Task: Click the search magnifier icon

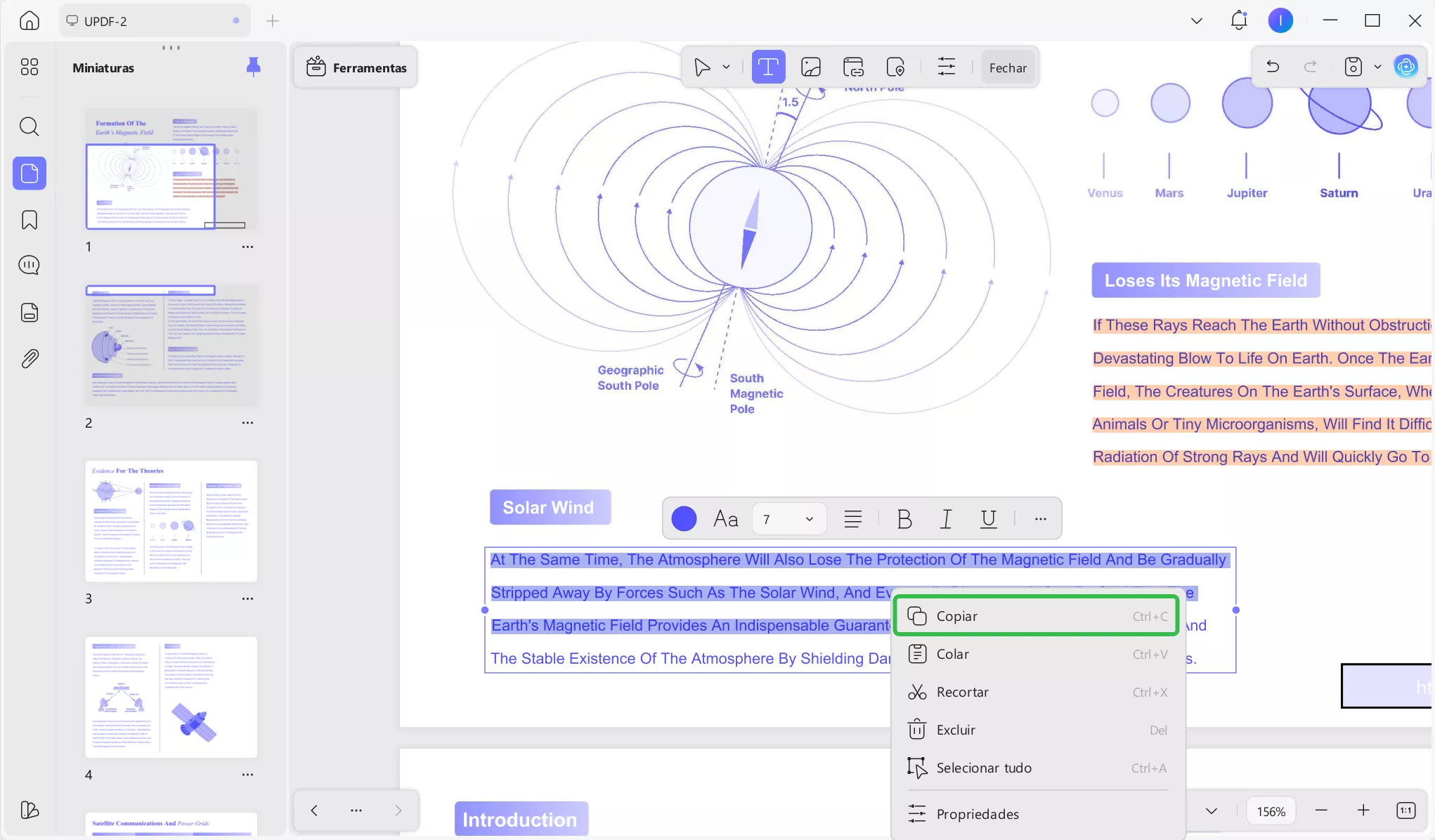Action: pyautogui.click(x=29, y=127)
